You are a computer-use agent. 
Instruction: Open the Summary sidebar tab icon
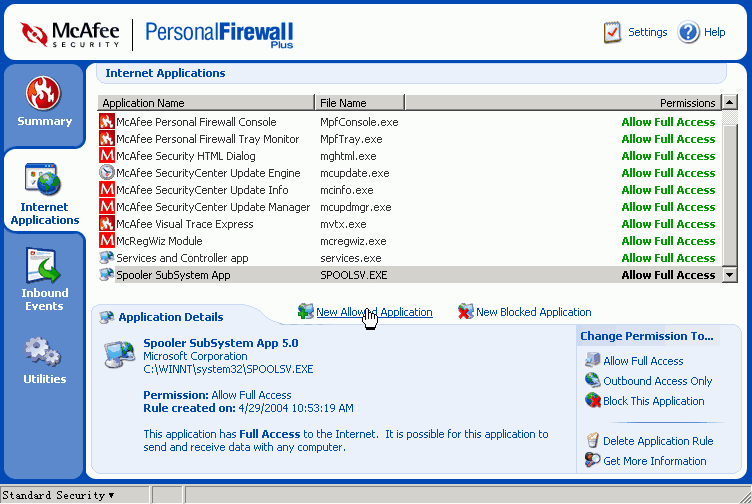(43, 93)
